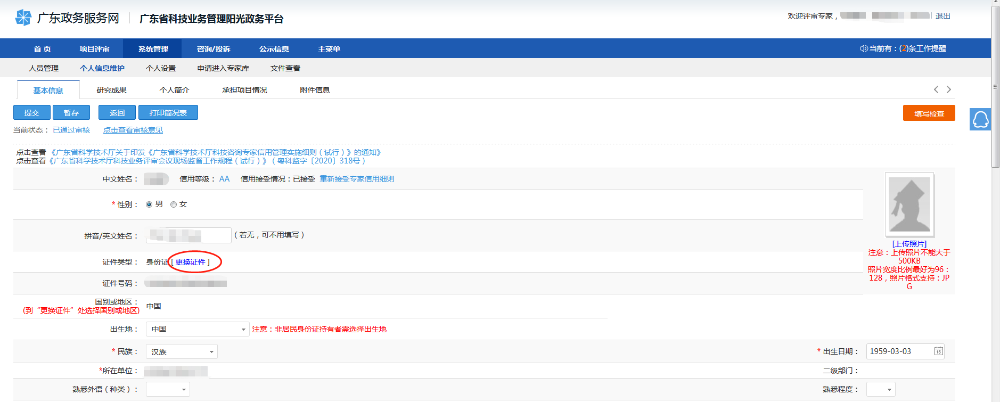Switch to the 基本信息 tab

tap(48, 90)
